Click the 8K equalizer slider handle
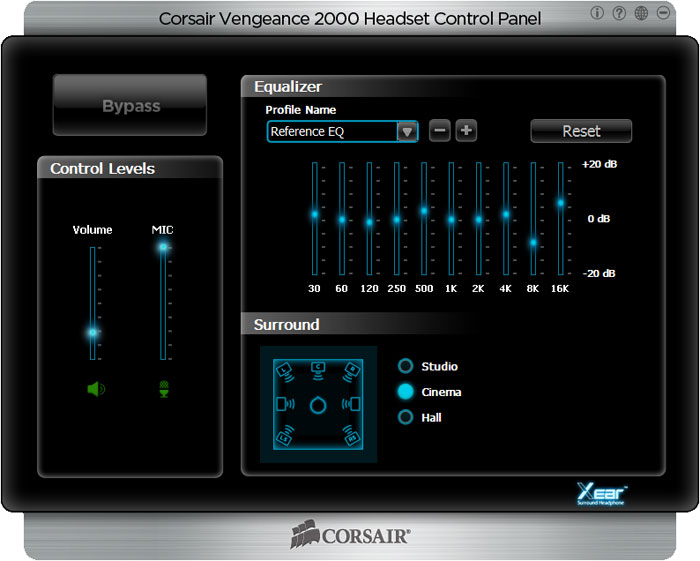This screenshot has height=561, width=700. pyautogui.click(x=533, y=243)
